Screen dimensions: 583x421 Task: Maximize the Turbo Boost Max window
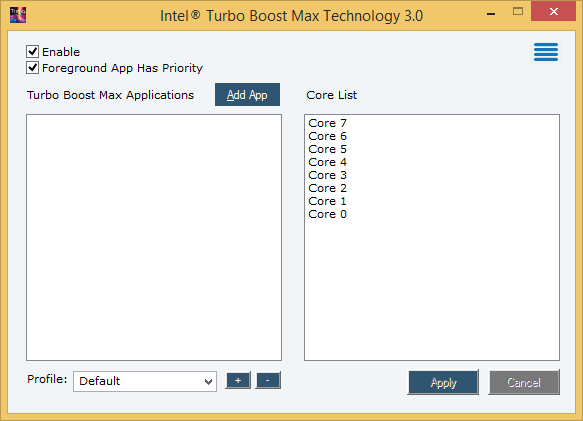(x=518, y=12)
